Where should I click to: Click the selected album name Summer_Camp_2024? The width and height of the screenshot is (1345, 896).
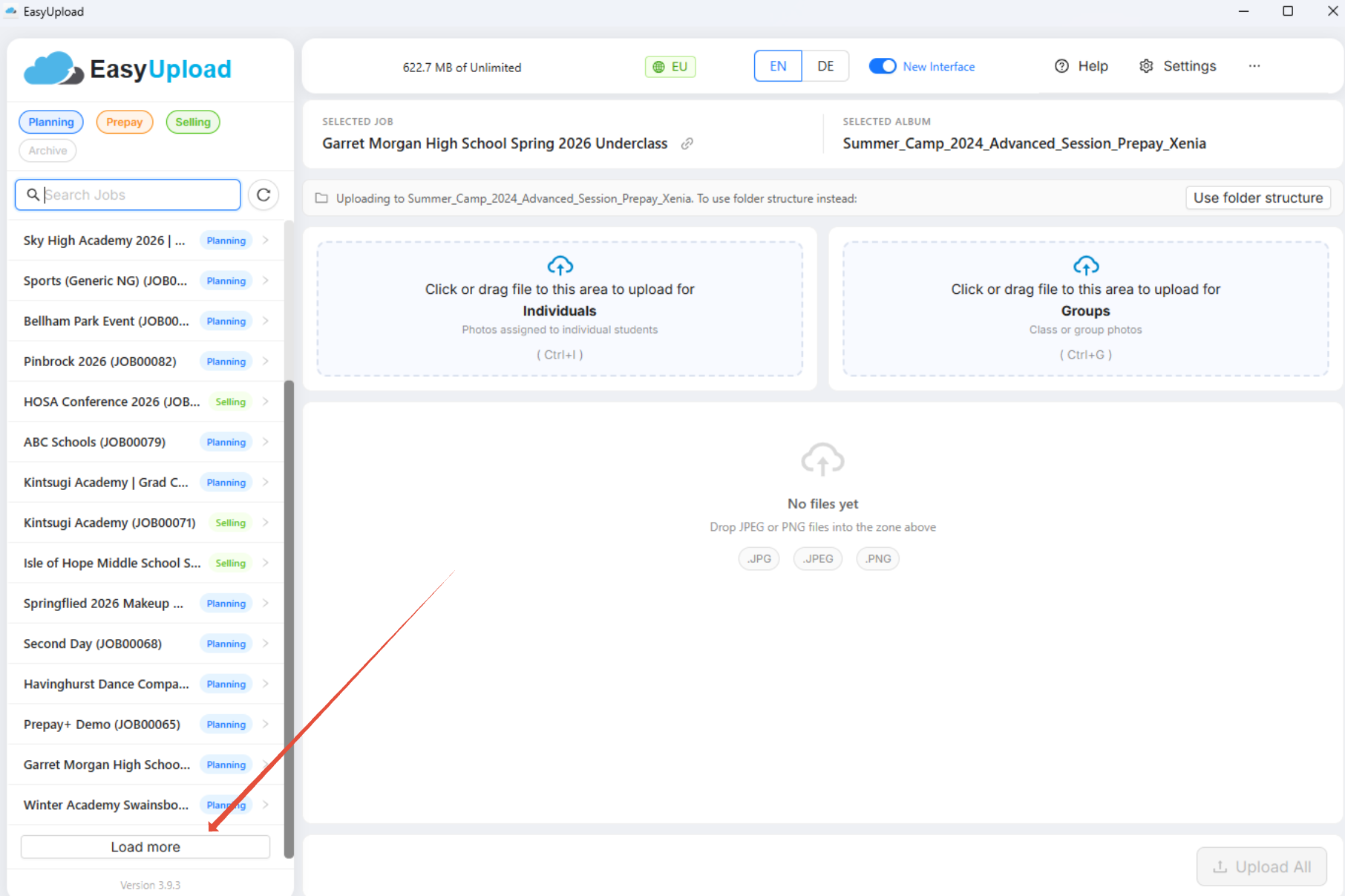coord(1024,143)
